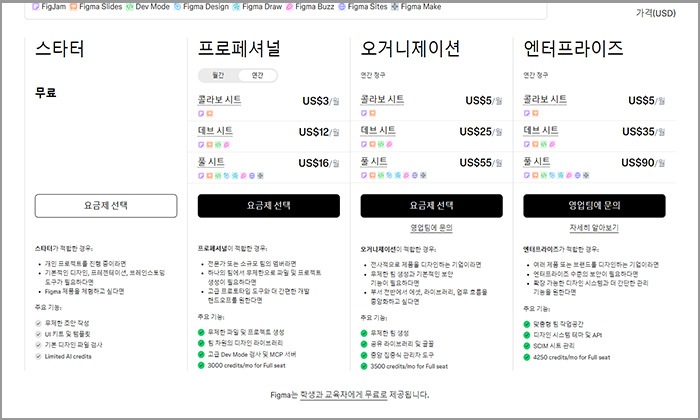Click the 프로페셔널 plan heading

pyautogui.click(x=239, y=49)
